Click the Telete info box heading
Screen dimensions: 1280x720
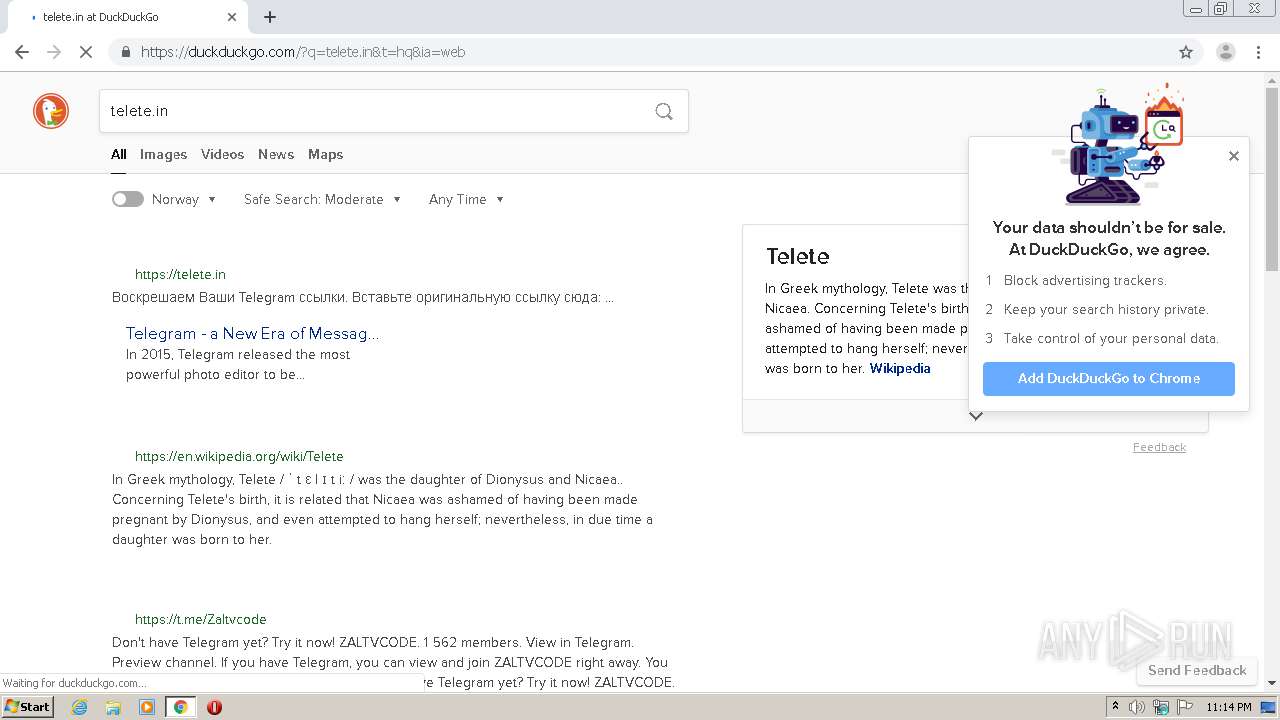tap(798, 256)
